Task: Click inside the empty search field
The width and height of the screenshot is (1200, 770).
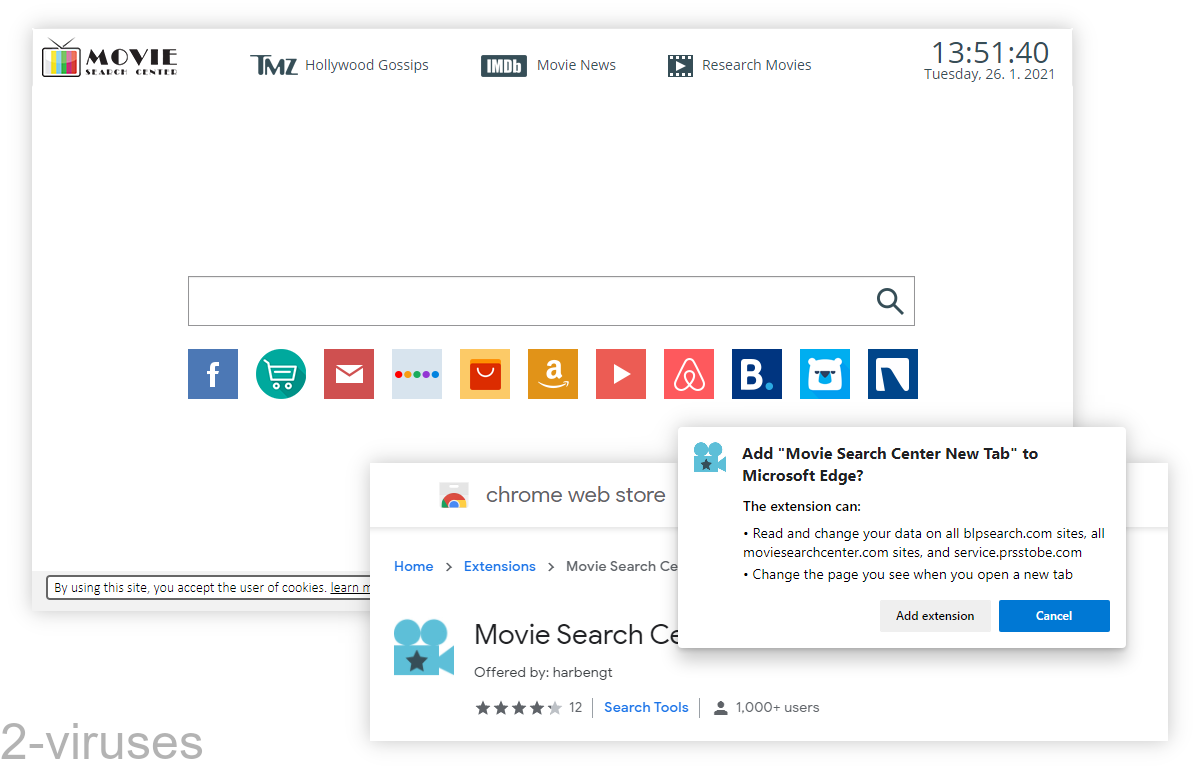Action: (500, 301)
